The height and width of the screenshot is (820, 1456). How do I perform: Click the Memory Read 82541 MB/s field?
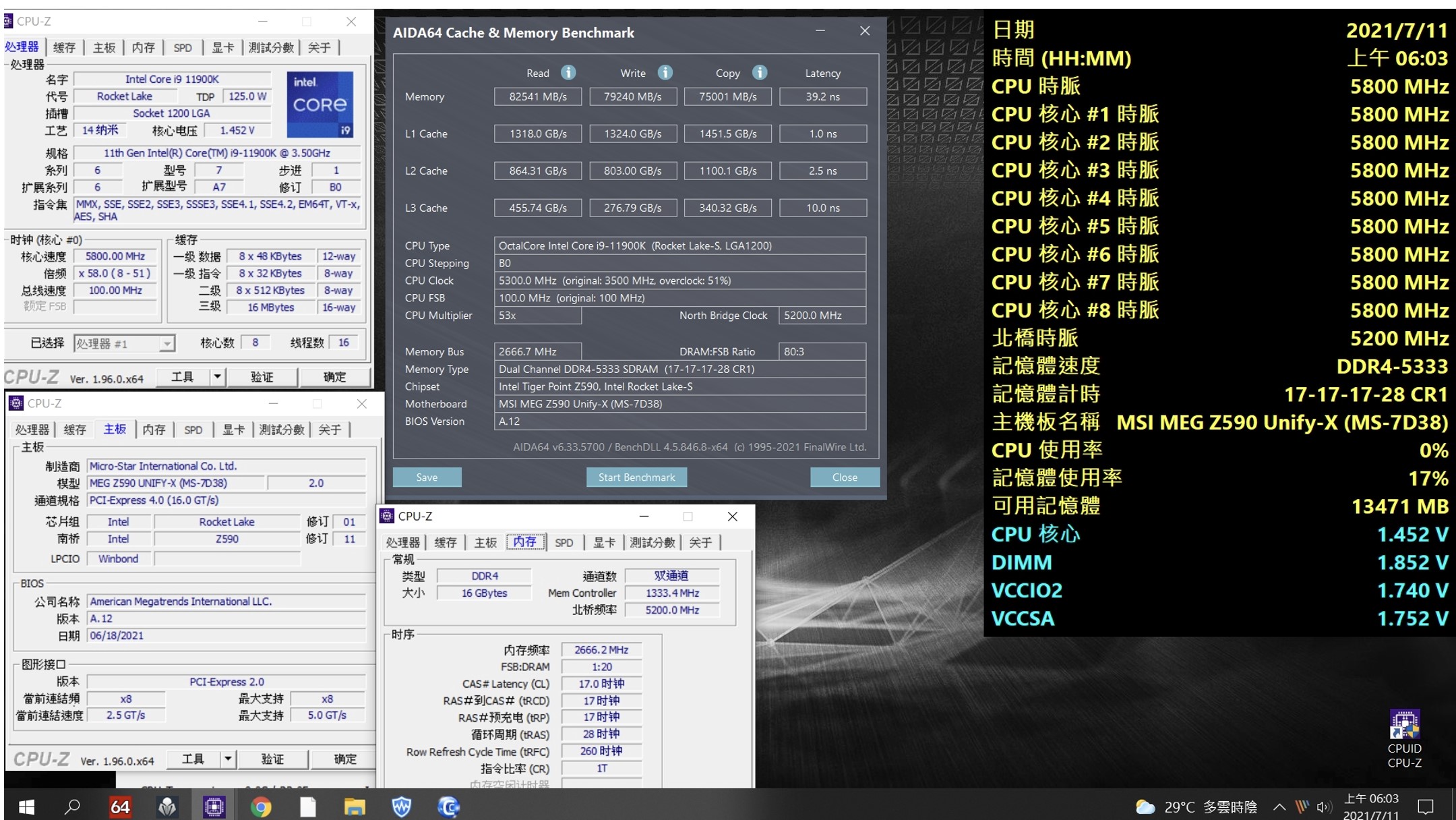coord(538,96)
